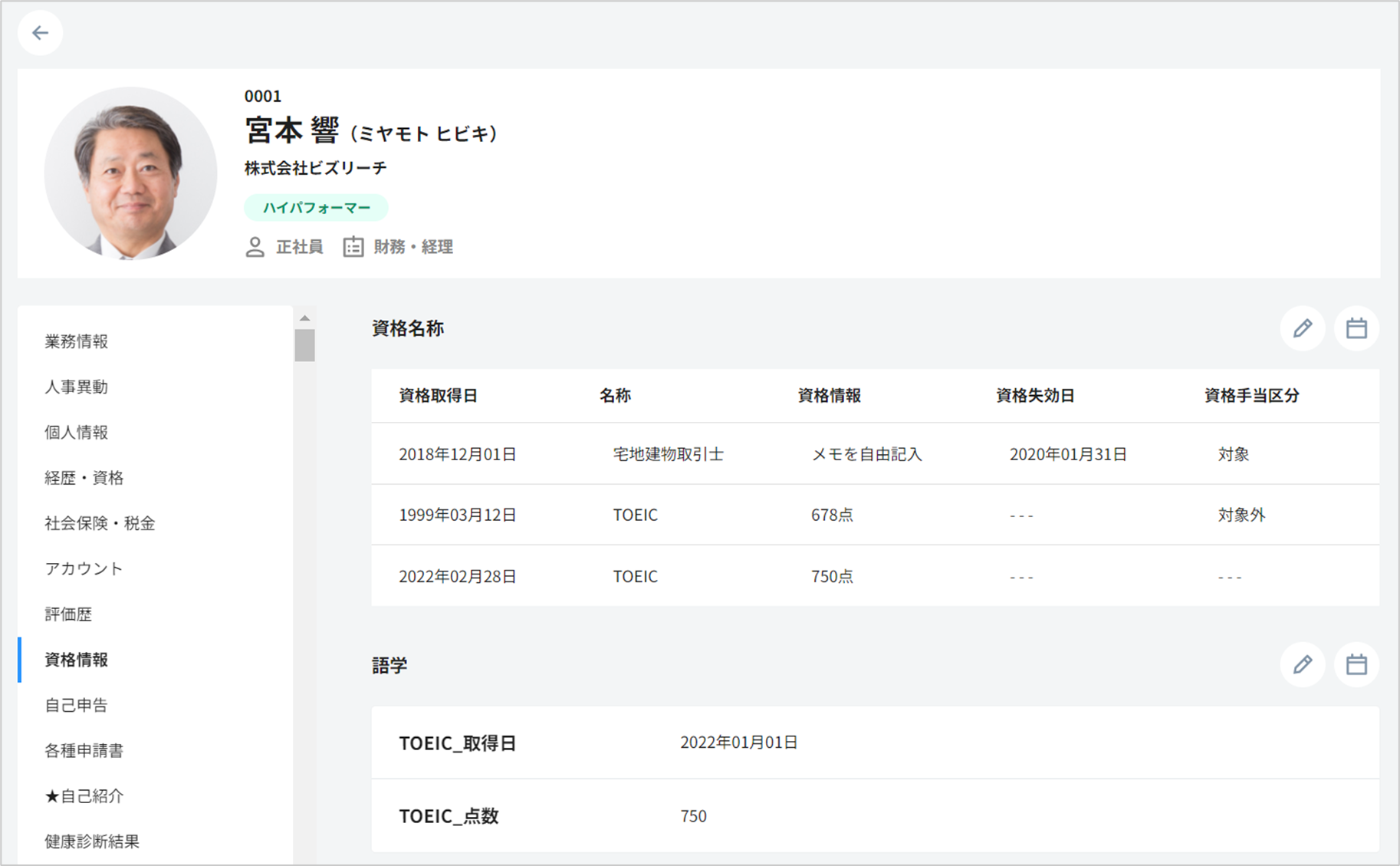This screenshot has width=1400, height=866.
Task: Open 業務情報 in the sidebar
Action: click(x=77, y=341)
